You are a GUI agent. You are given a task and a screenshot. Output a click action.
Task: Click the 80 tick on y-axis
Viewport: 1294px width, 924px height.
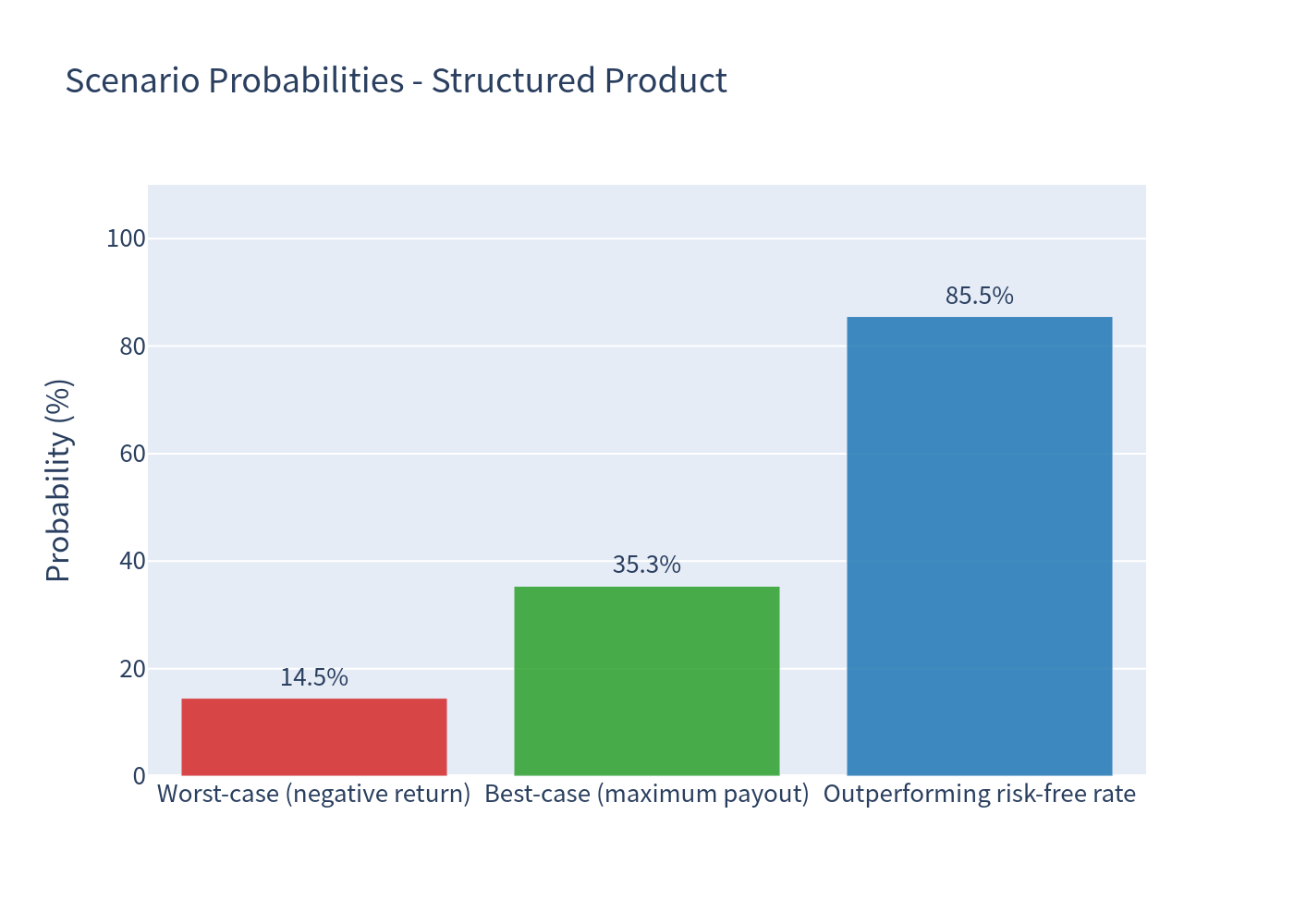click(132, 346)
